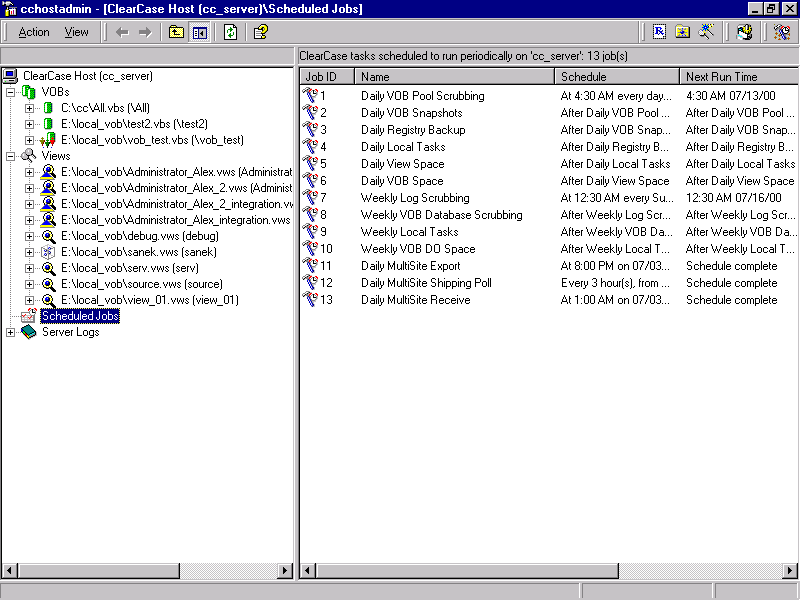Select the Daily VOB Snapshots job

(x=412, y=113)
